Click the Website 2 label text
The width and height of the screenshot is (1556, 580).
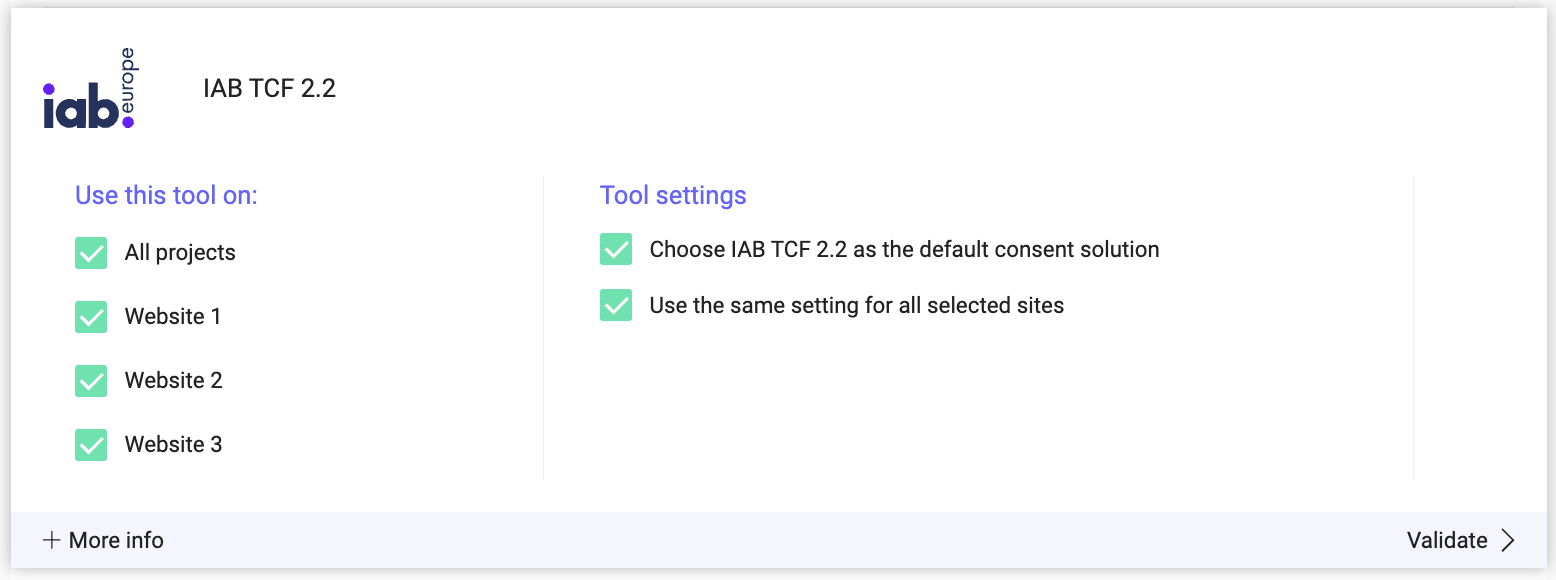click(x=174, y=381)
